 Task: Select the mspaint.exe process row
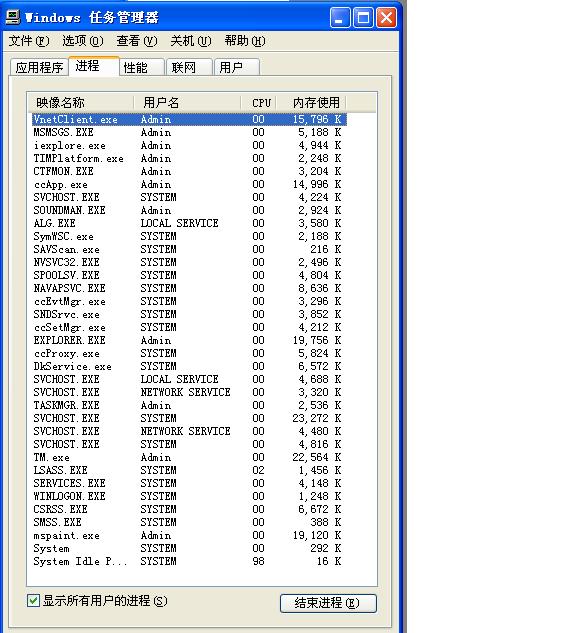click(189, 535)
